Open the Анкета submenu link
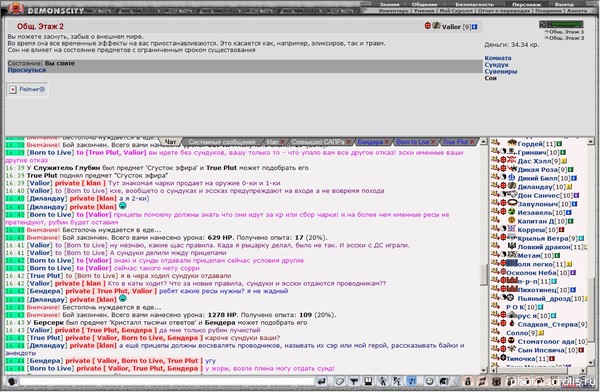600x392 pixels. 577,11
